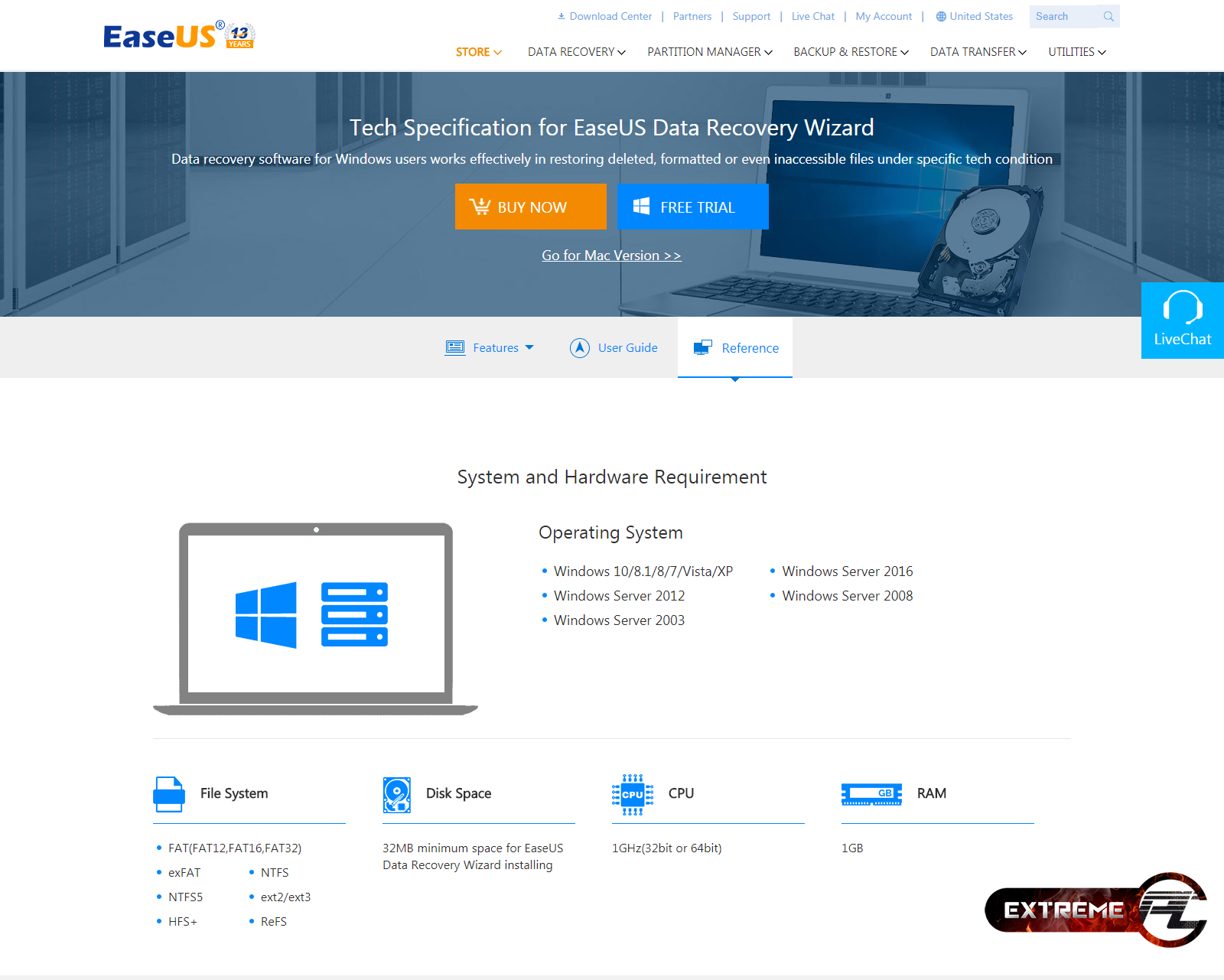
Task: Open the Support link
Action: pyautogui.click(x=751, y=16)
